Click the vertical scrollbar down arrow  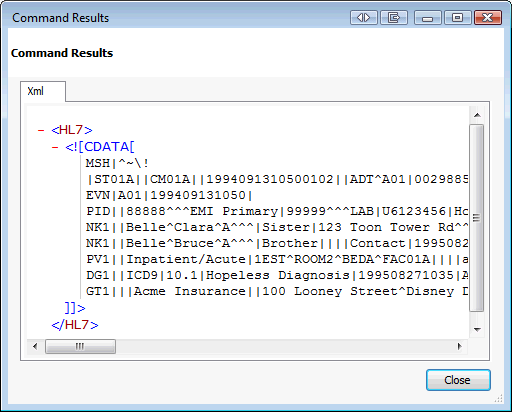[477, 329]
